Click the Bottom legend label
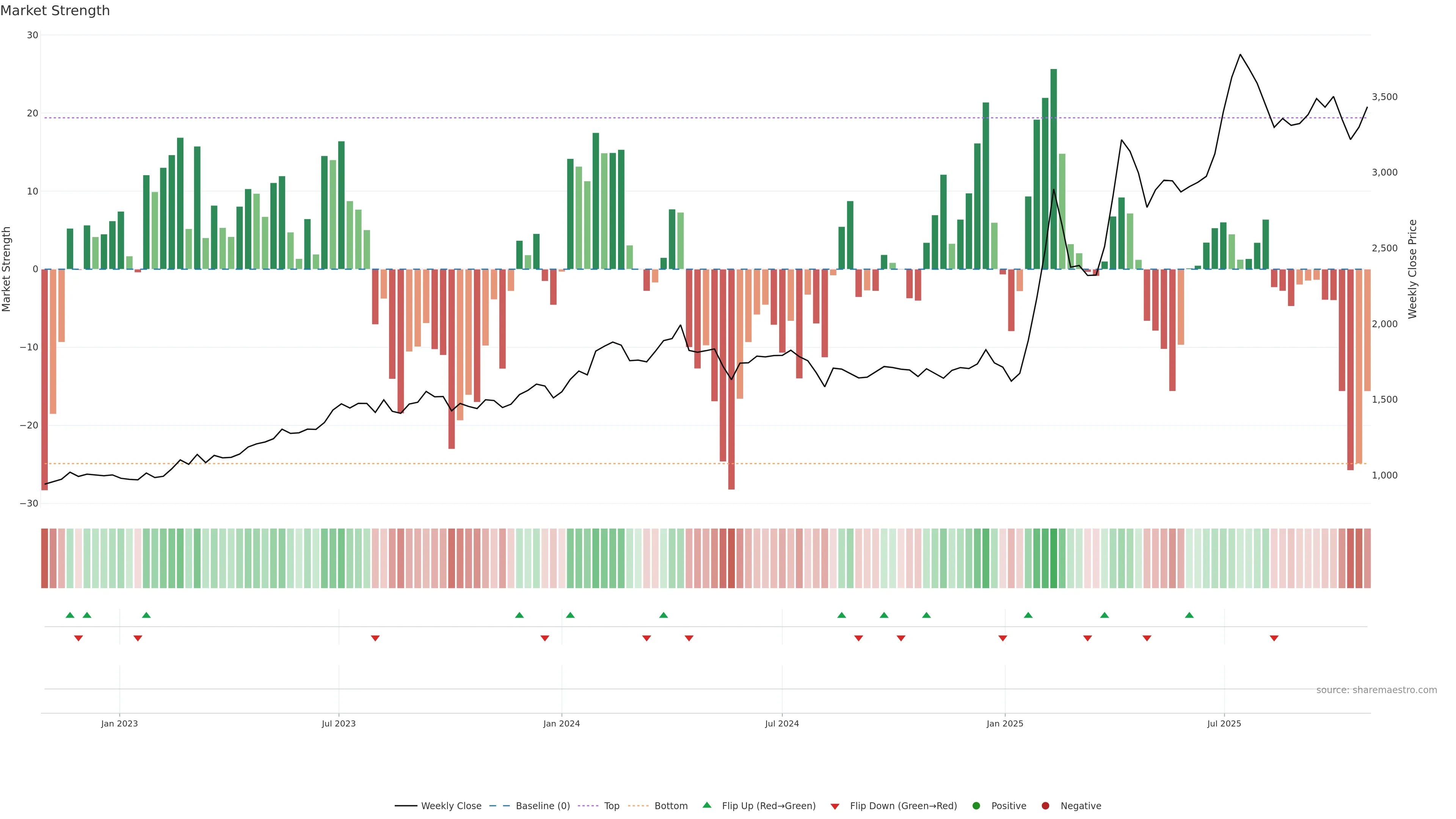The height and width of the screenshot is (819, 1456). (671, 805)
